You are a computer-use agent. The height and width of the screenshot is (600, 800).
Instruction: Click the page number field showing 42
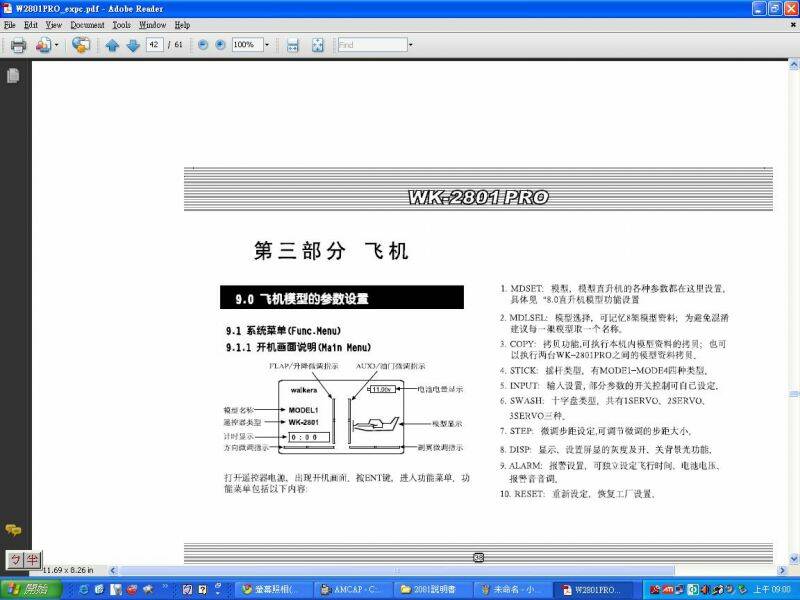[154, 45]
